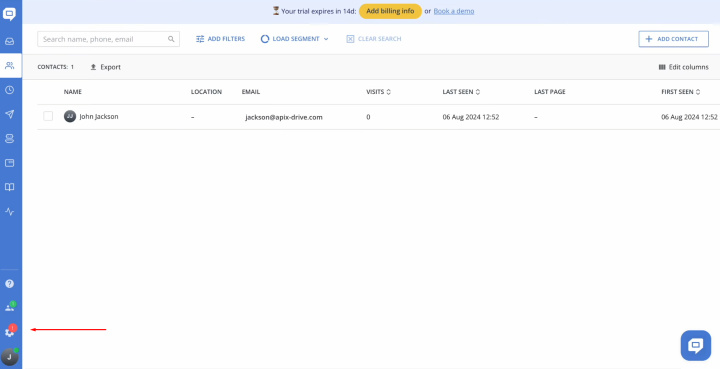Open the John Jackson contact name

[x=99, y=117]
